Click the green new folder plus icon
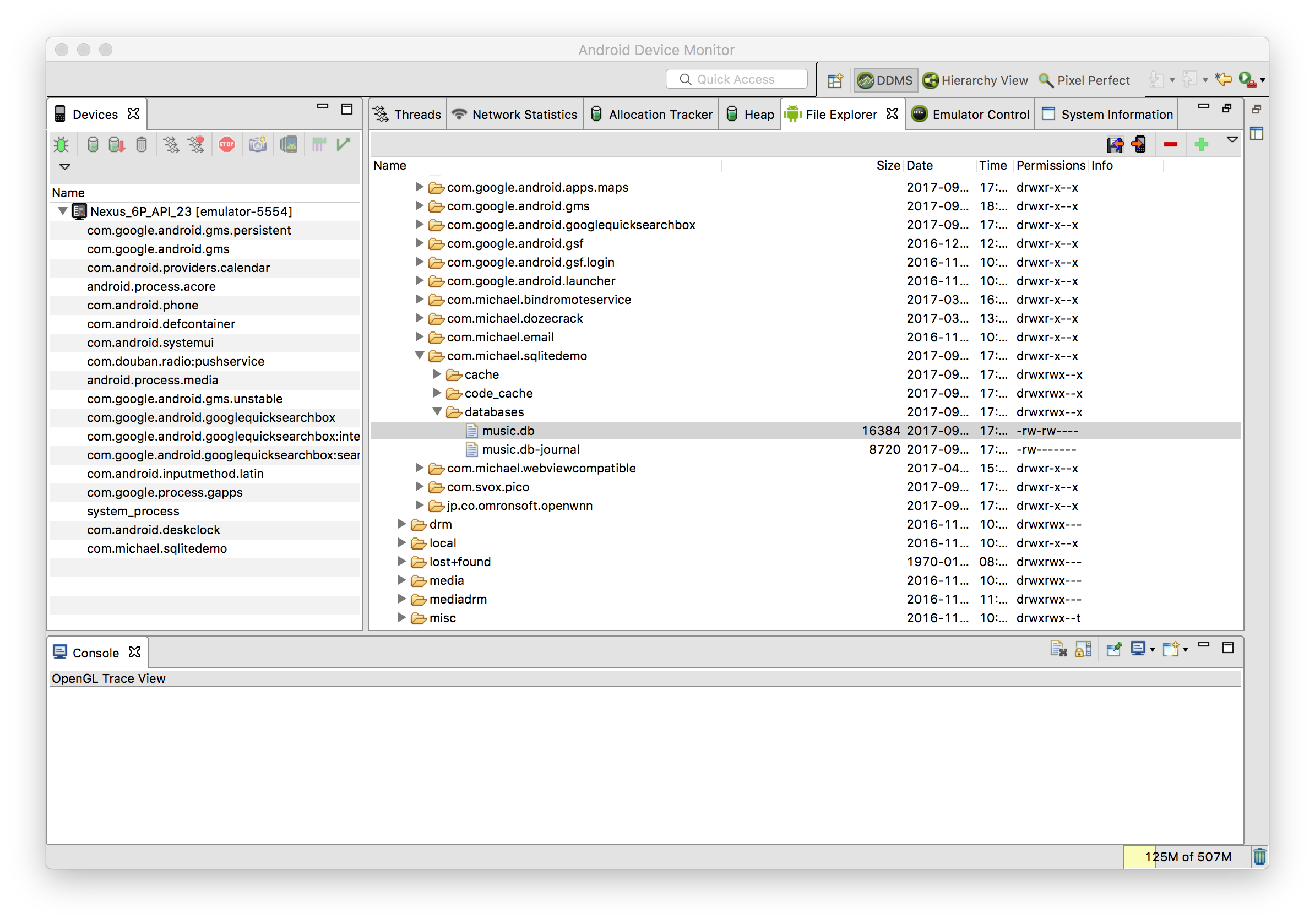The width and height of the screenshot is (1315, 924). [1201, 145]
